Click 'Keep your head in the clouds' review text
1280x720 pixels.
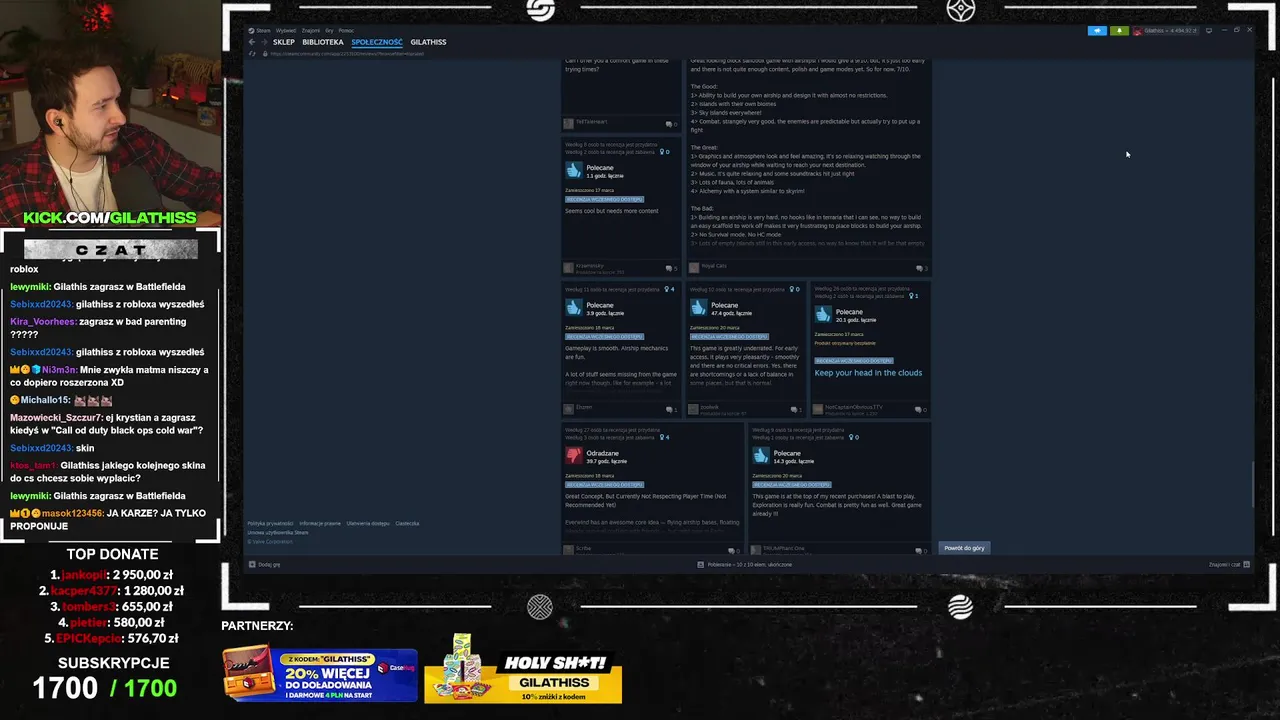(868, 373)
